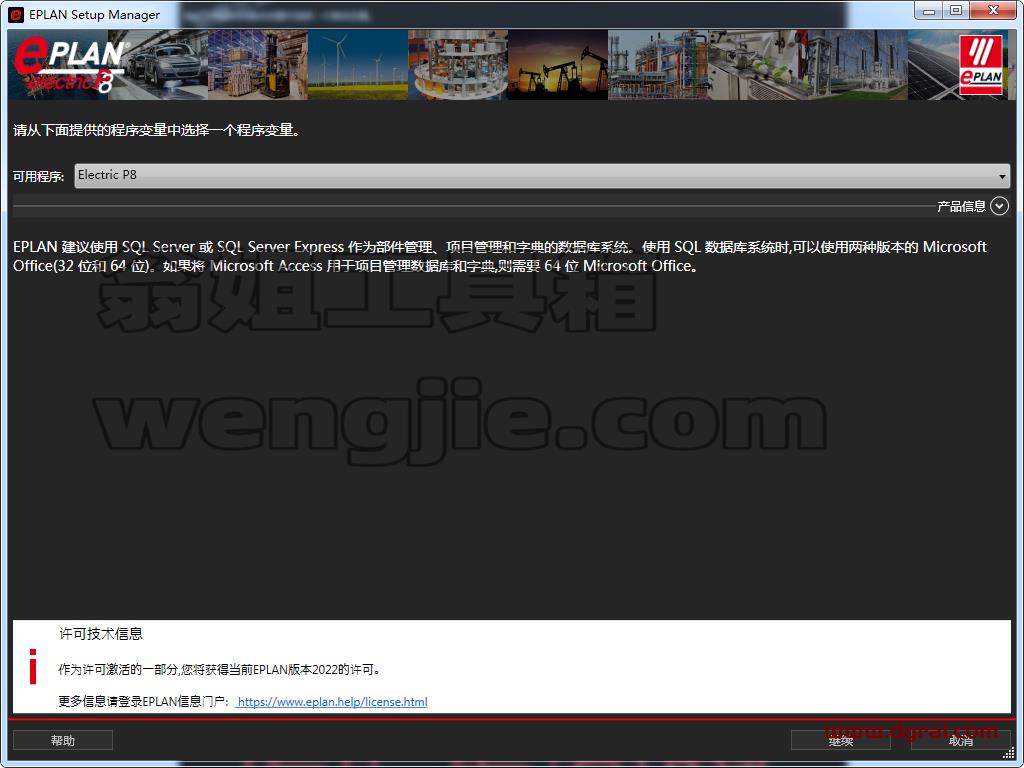The height and width of the screenshot is (768, 1024).
Task: Click the red EPLAN logo at banner right
Action: click(981, 65)
